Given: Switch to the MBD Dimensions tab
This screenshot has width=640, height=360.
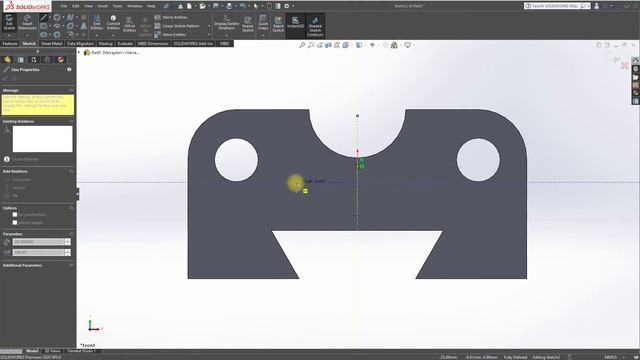Looking at the screenshot, I should click(x=153, y=43).
